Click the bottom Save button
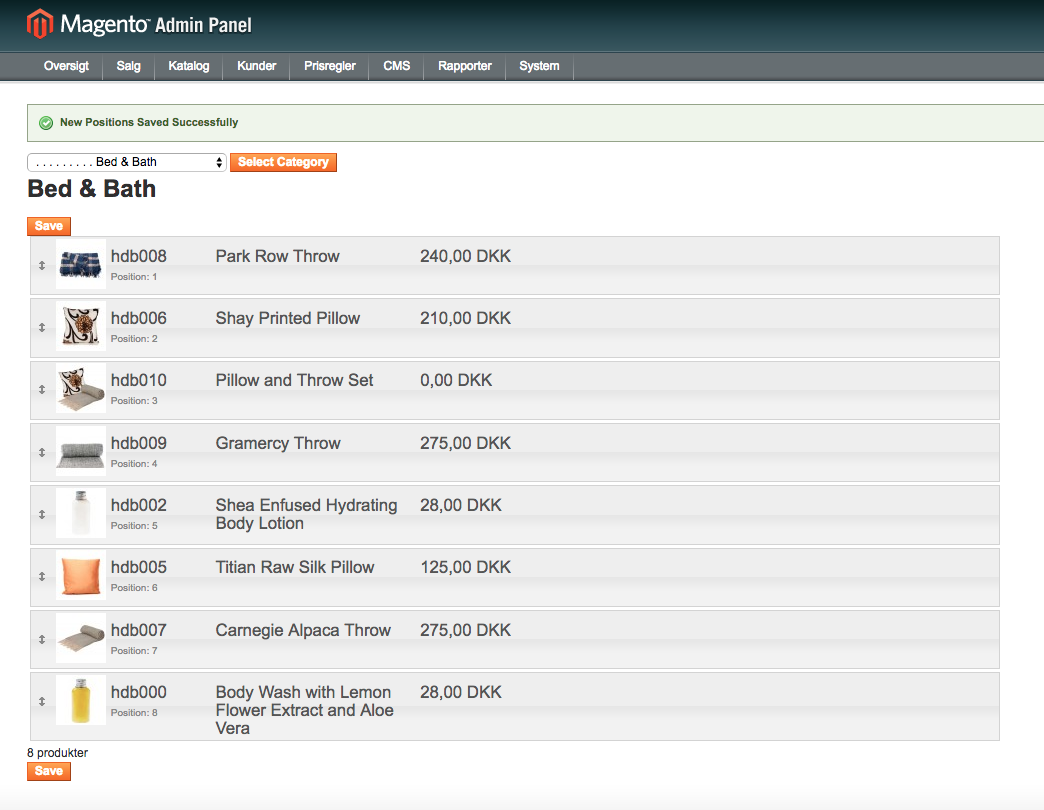Screen dimensions: 1044x810 [49, 771]
